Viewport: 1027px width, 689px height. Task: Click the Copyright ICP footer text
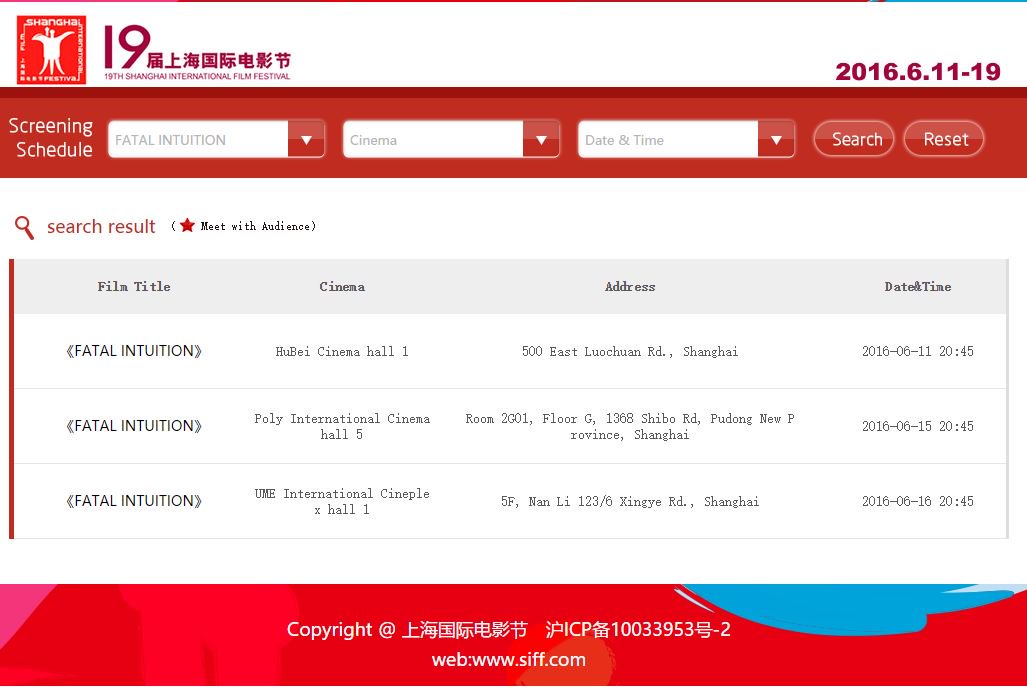(508, 629)
